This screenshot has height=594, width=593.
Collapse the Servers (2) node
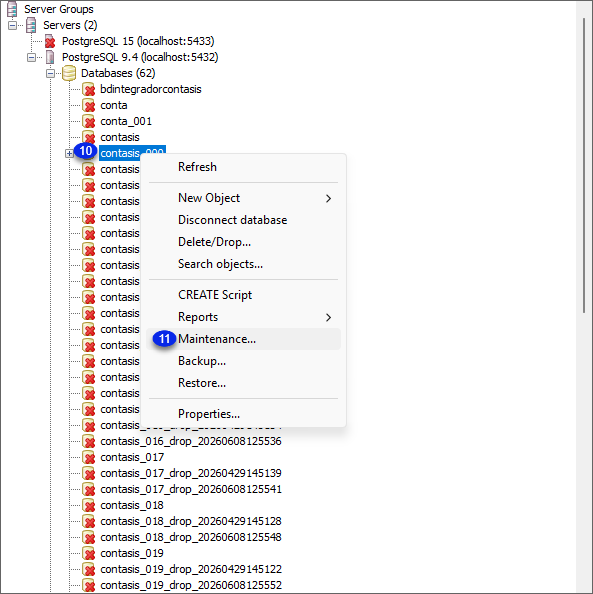coord(13,26)
